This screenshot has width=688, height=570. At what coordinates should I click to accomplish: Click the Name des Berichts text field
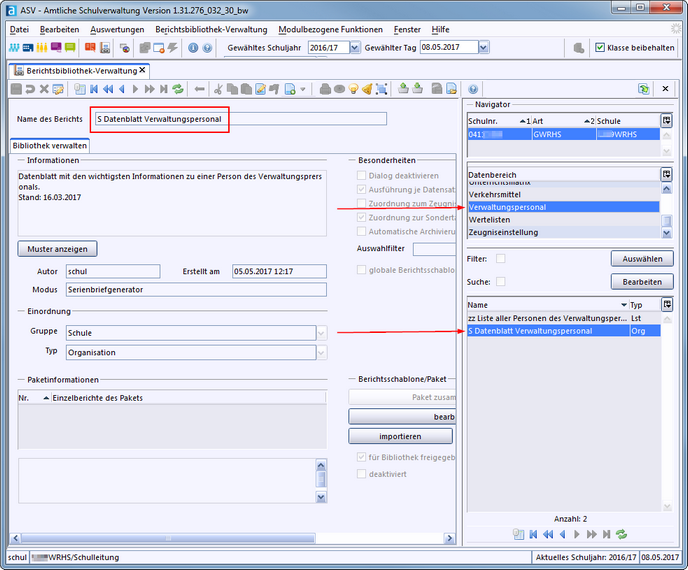240,119
